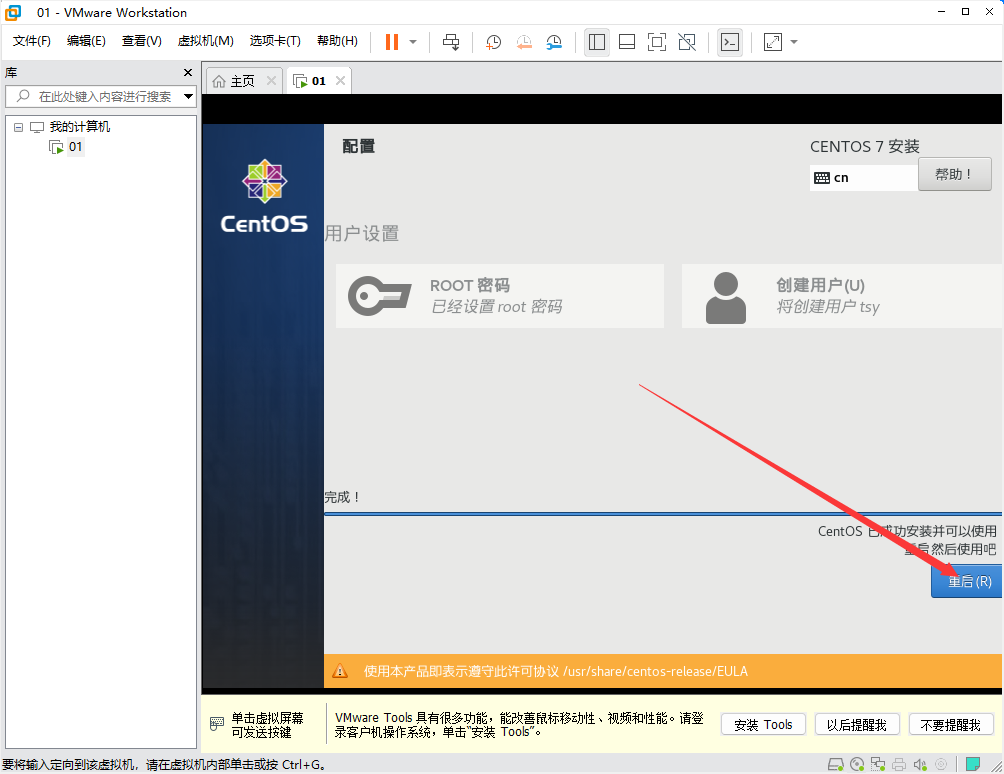
Task: Open the 查看(V) menu
Action: [142, 41]
